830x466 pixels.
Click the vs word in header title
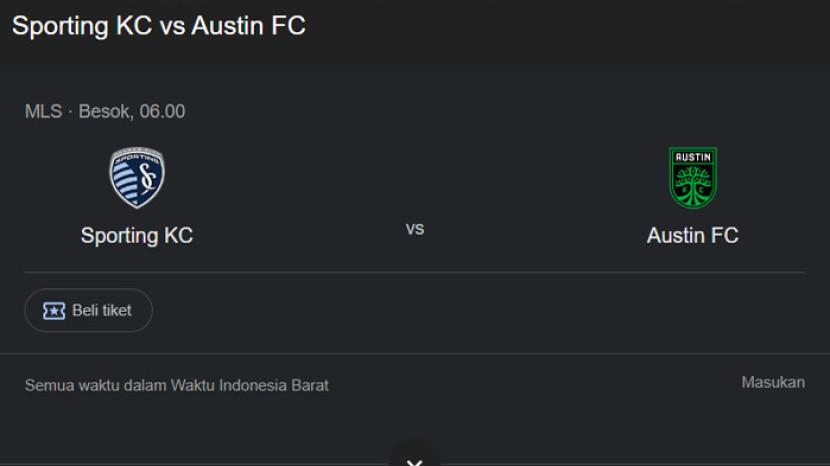pyautogui.click(x=171, y=26)
